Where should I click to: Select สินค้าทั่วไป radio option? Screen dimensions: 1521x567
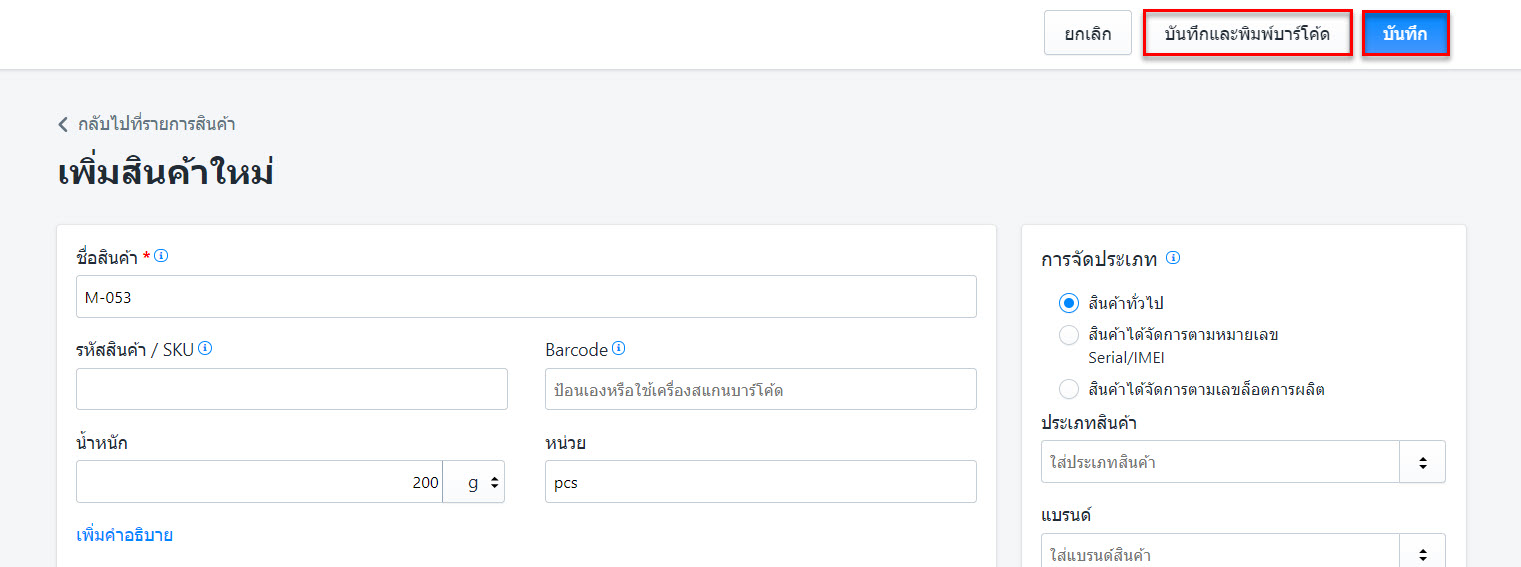click(1069, 303)
